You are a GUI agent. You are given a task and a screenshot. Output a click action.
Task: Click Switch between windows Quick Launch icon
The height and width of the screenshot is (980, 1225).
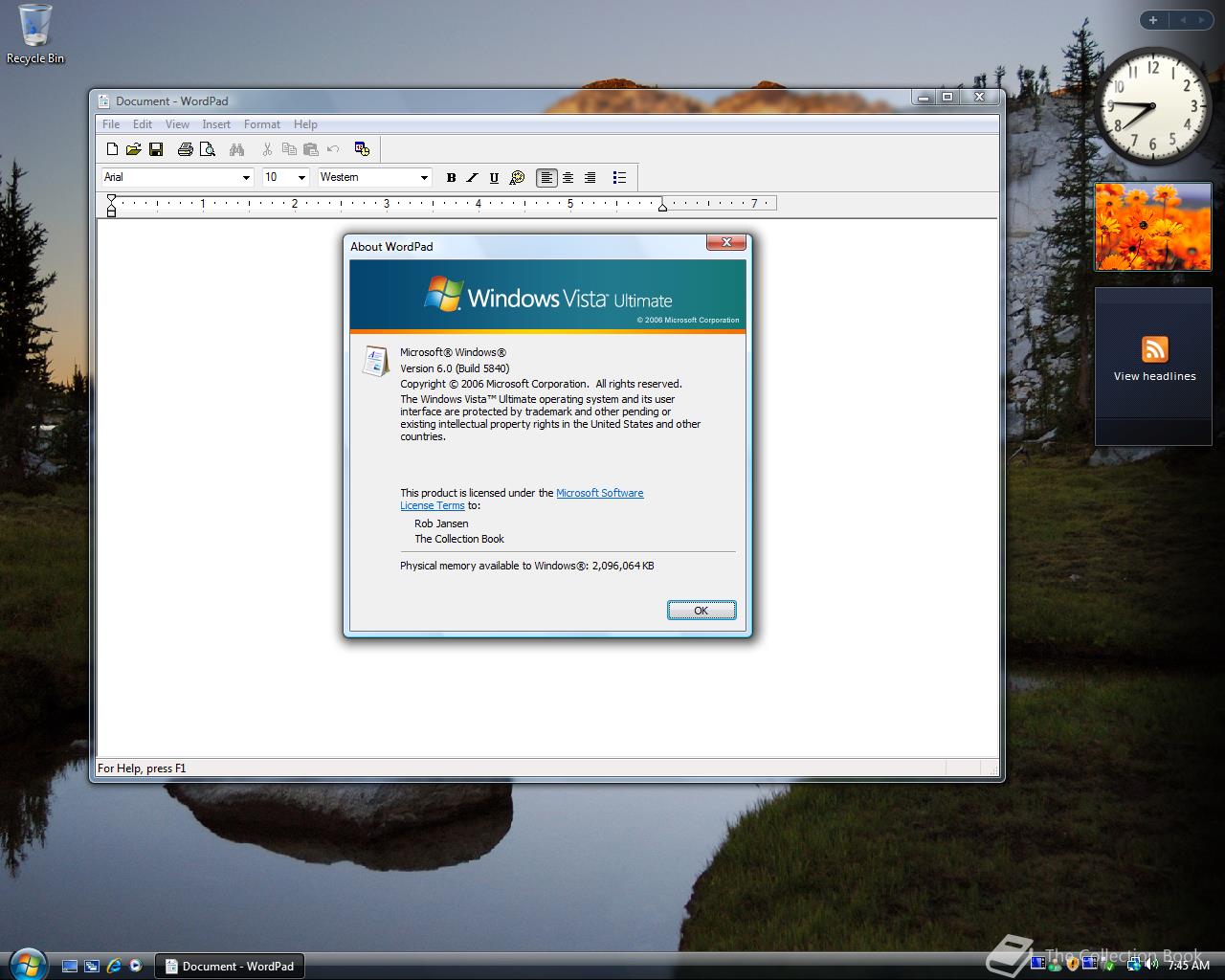(92, 967)
